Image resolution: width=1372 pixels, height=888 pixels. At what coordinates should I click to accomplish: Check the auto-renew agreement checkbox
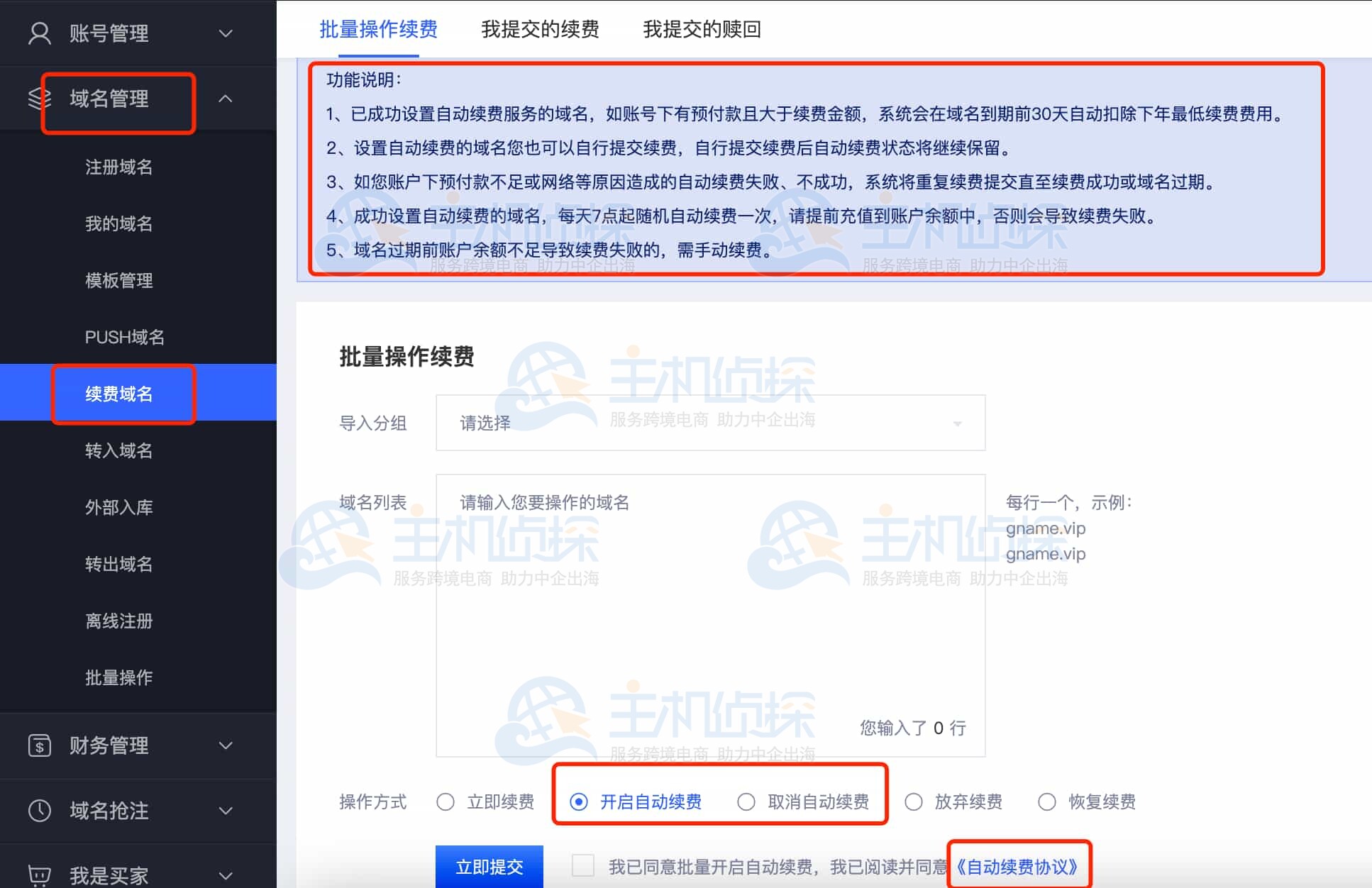tap(583, 866)
